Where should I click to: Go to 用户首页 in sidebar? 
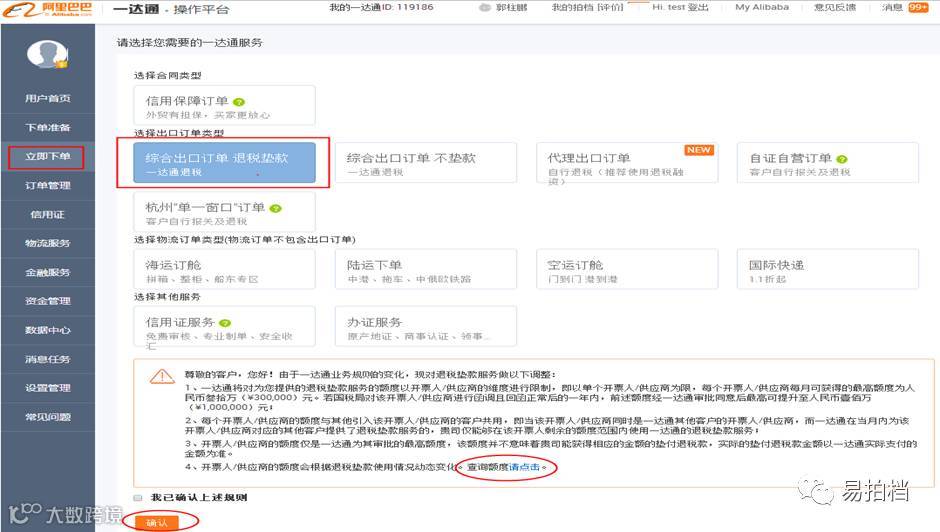click(x=48, y=98)
